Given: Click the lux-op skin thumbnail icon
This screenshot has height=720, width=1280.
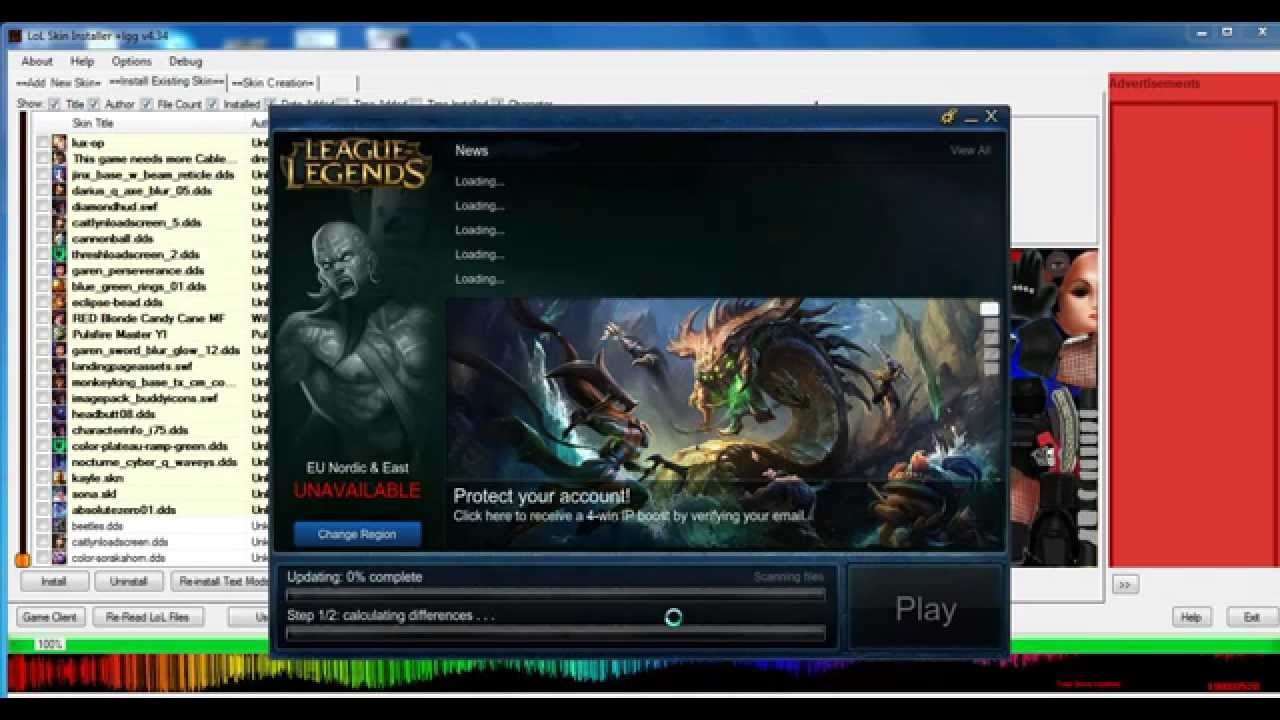Looking at the screenshot, I should [59, 143].
